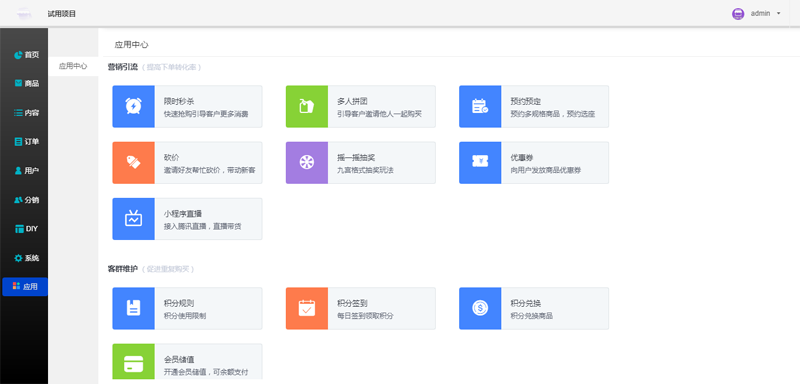Viewport: 800px width, 384px height.
Task: Go to 首页 in the sidebar
Action: 27,55
